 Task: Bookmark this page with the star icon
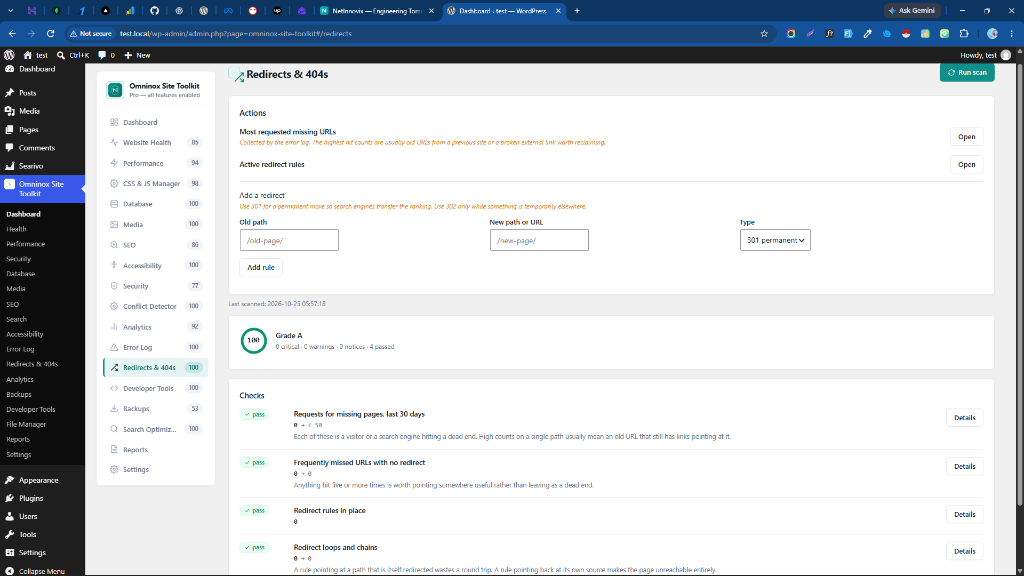click(764, 33)
